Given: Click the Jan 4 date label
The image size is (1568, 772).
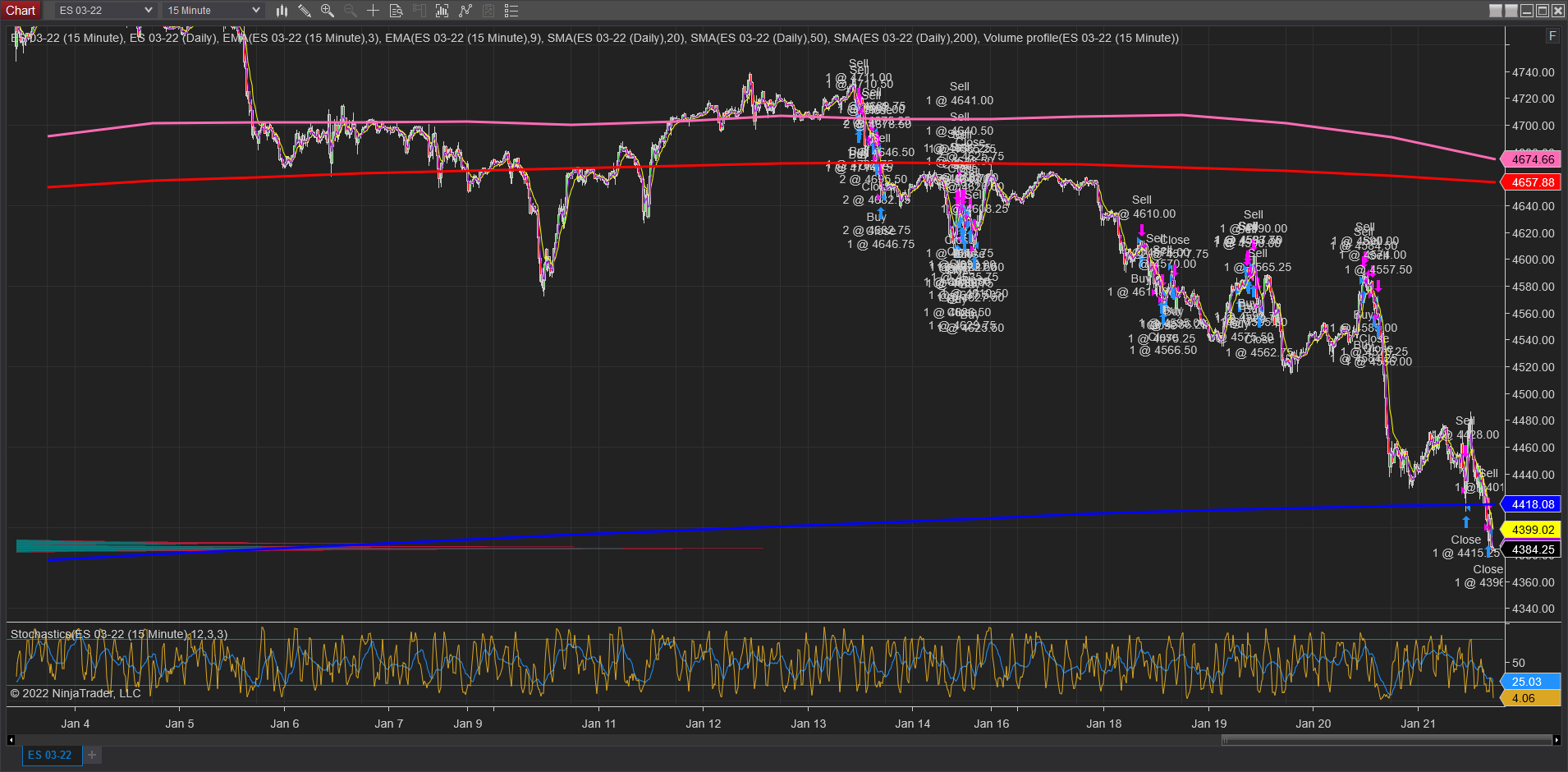Looking at the screenshot, I should pos(76,724).
